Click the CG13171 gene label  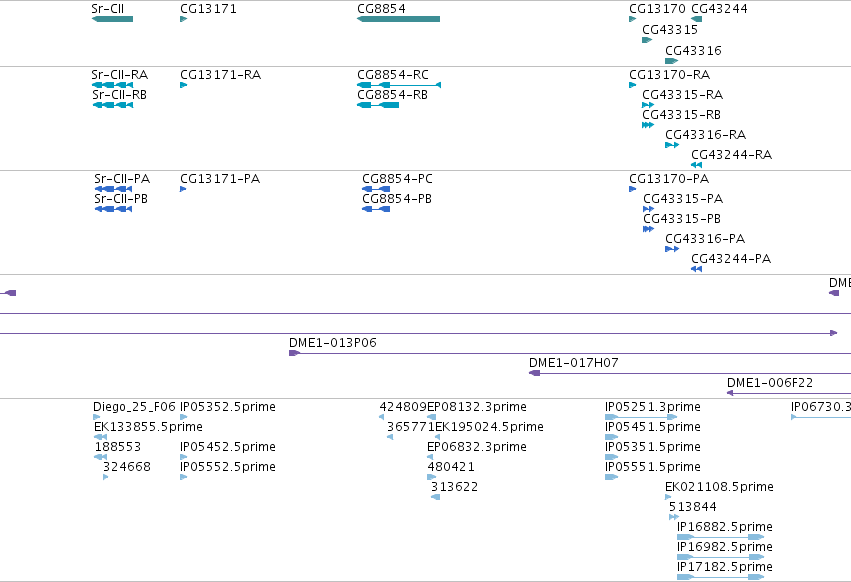(x=208, y=9)
